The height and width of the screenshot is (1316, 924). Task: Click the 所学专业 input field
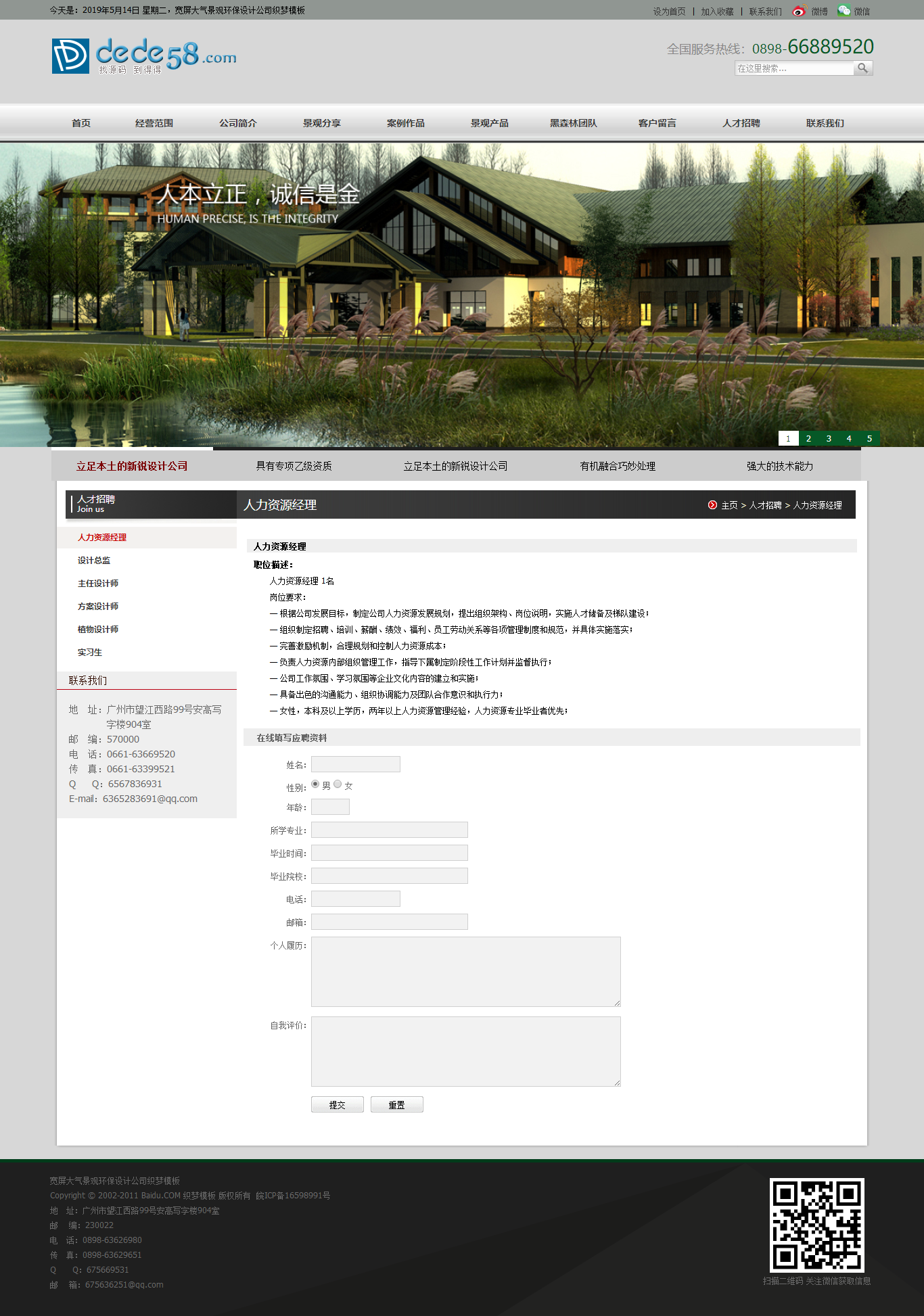coord(390,830)
